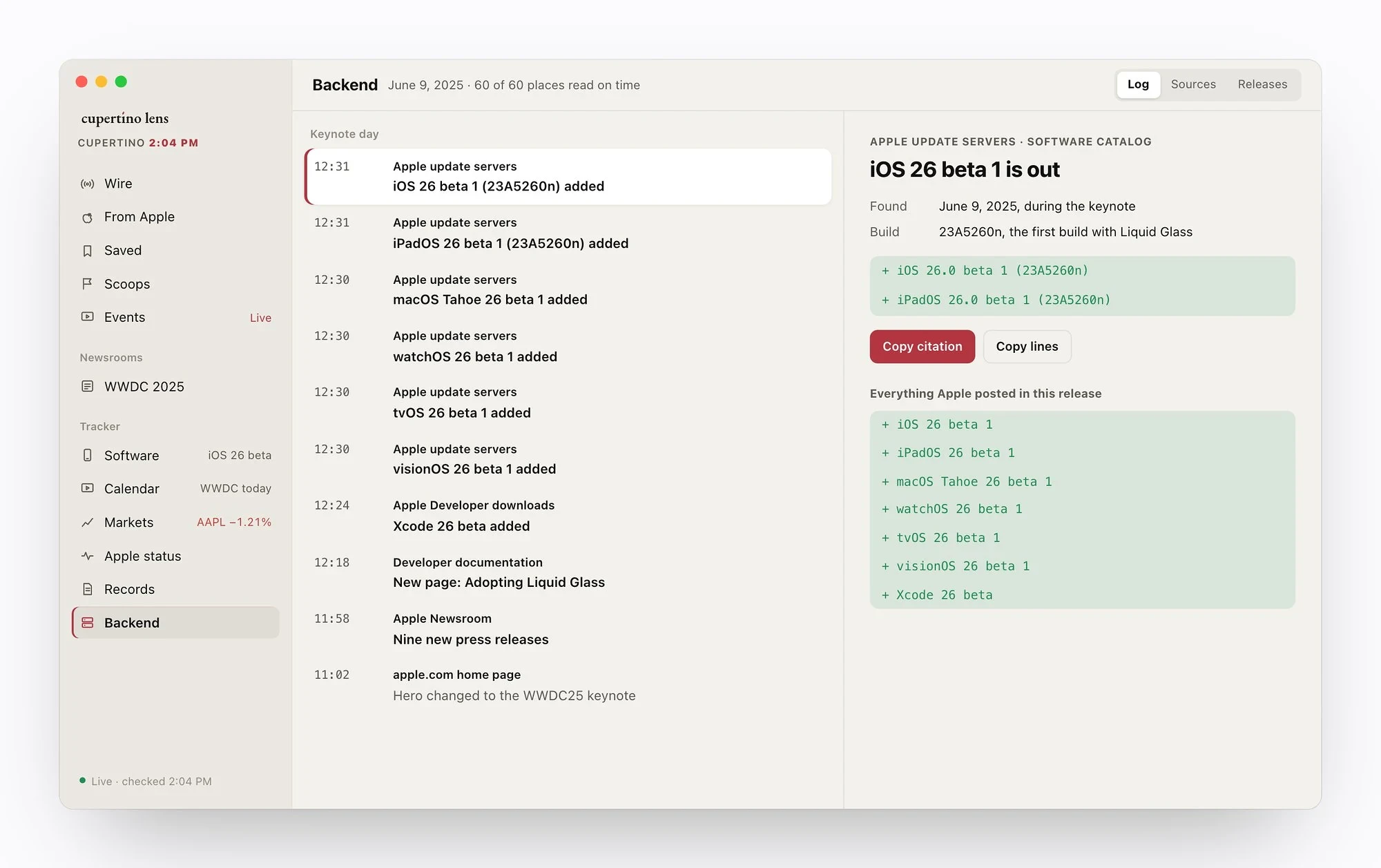Open the Releases tab
This screenshot has width=1381, height=868.
(x=1262, y=84)
